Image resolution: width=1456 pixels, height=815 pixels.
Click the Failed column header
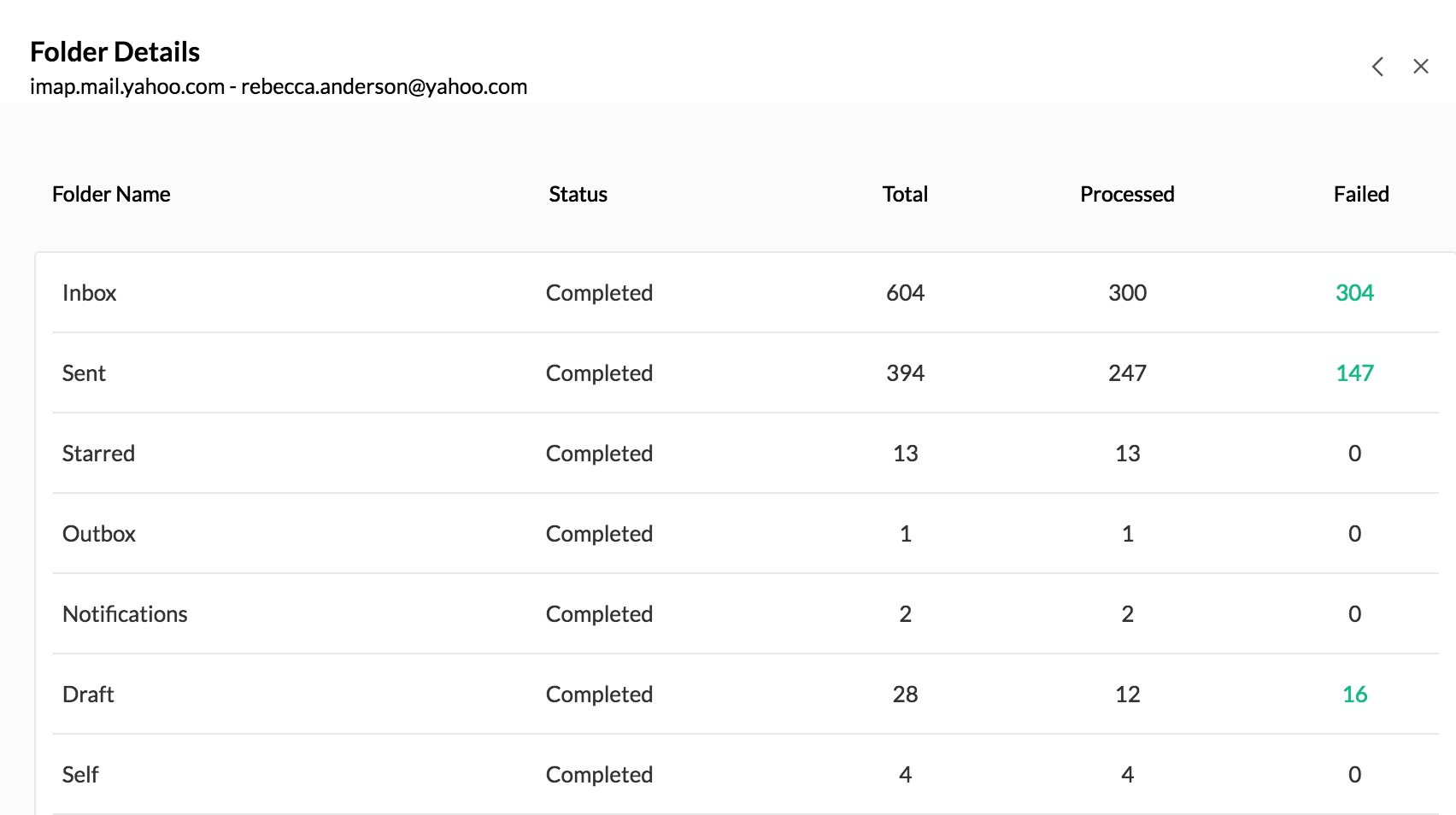(x=1361, y=195)
